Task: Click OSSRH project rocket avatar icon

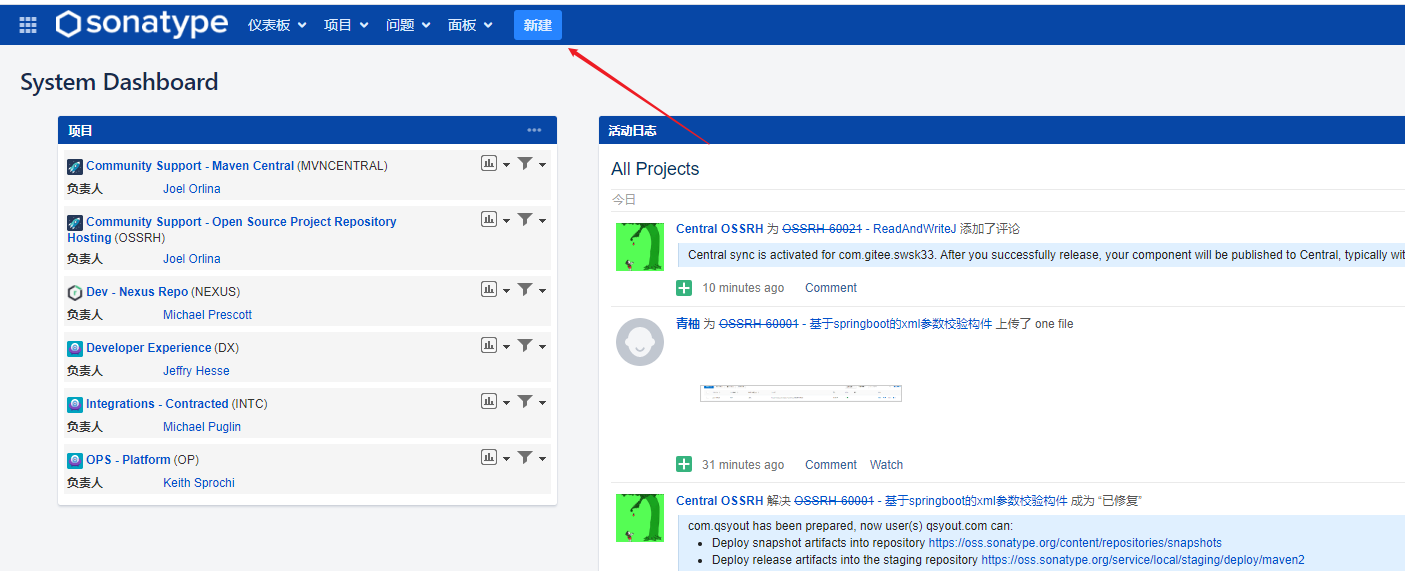Action: [75, 222]
